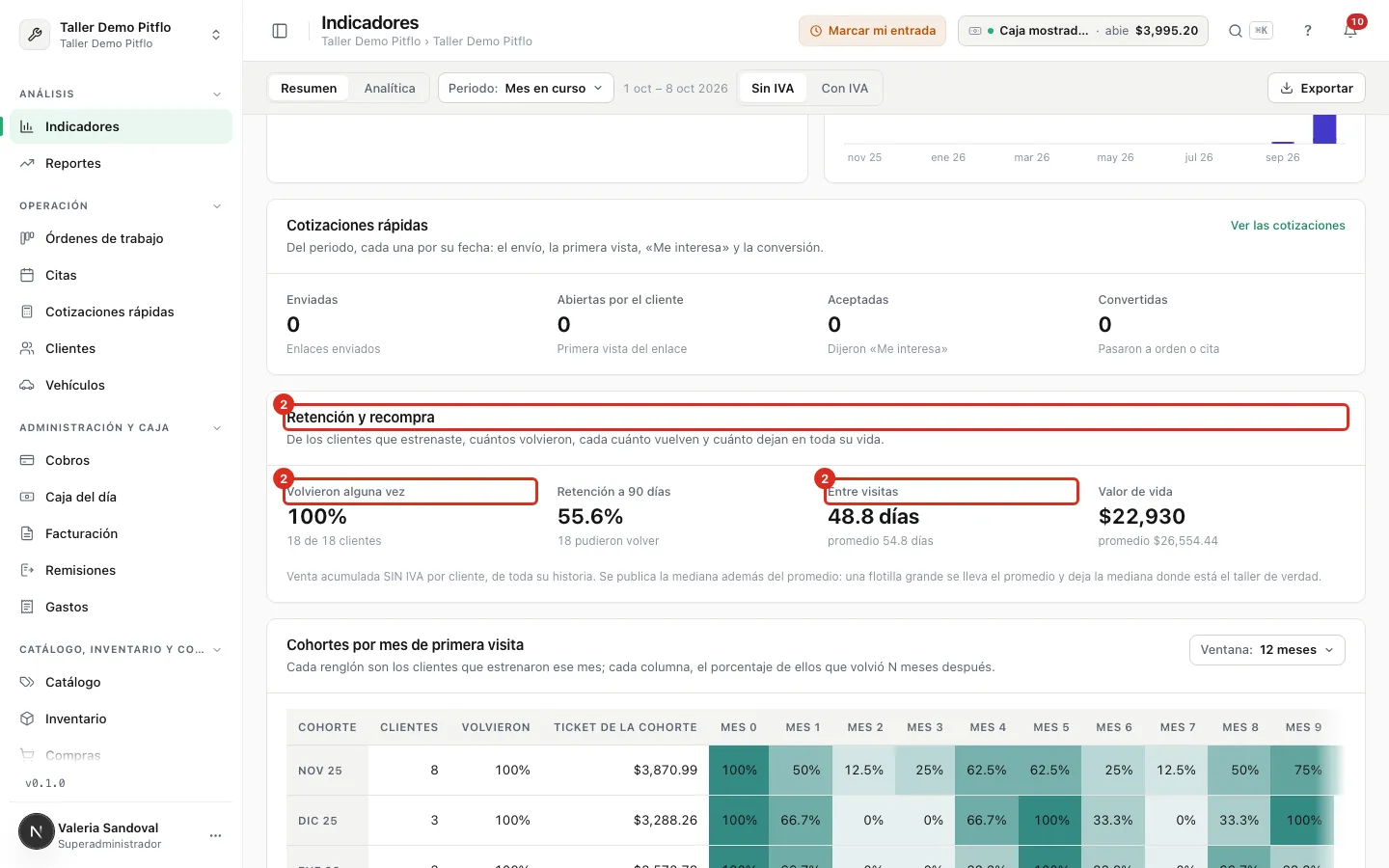Open the Caja mostrador $3,995.20 status button
The width and height of the screenshot is (1389, 868).
coord(1083,31)
